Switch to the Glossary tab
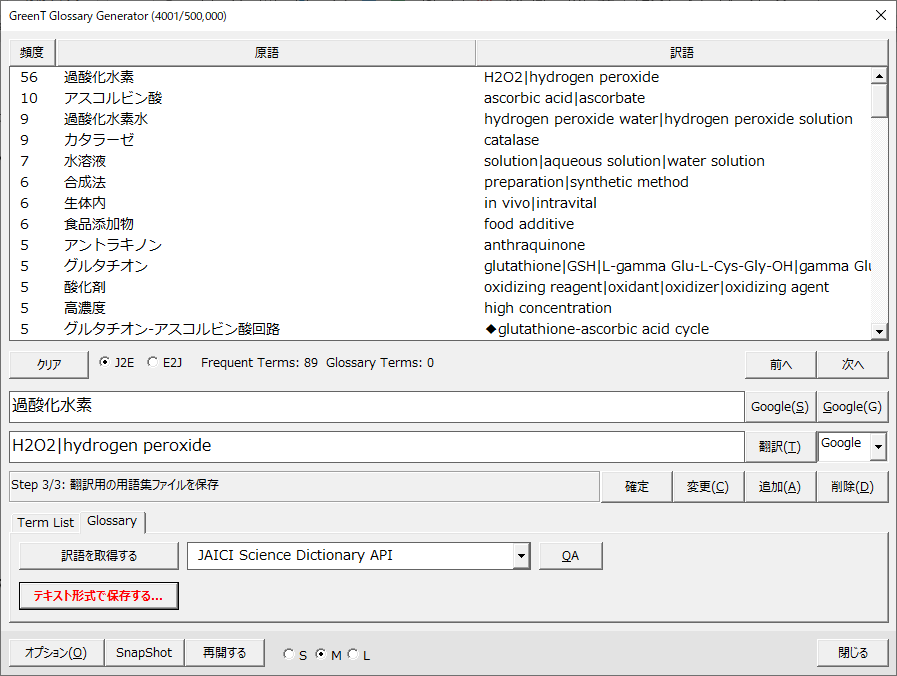Screen dimensions: 897x676 [112, 521]
